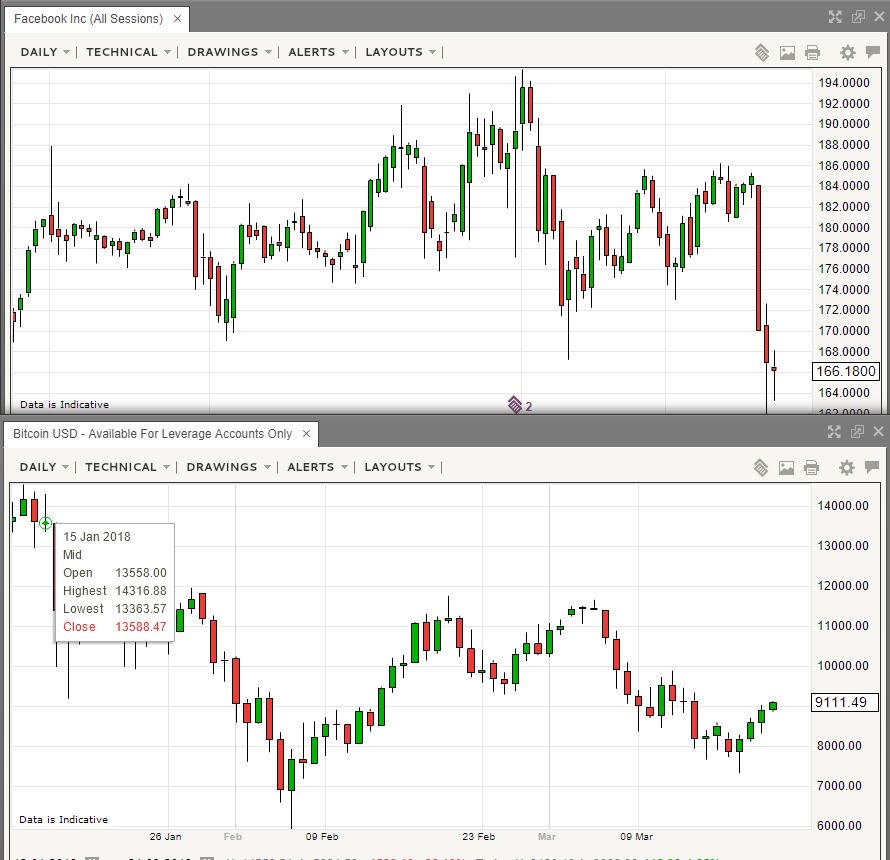Screen dimensions: 890x860
Task: Maximize the Facebook Inc chart panel
Action: (835, 17)
